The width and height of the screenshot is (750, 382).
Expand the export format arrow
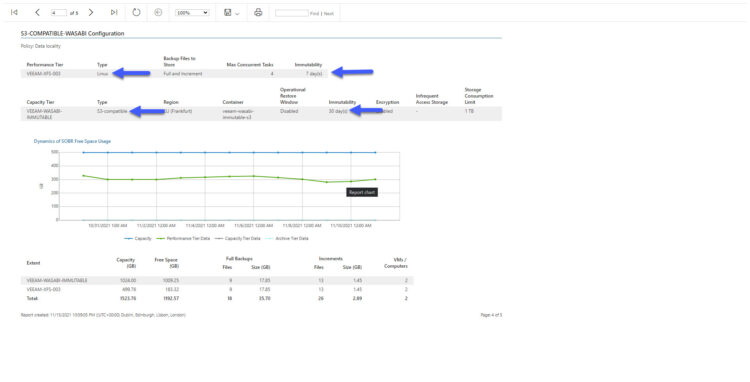(237, 13)
